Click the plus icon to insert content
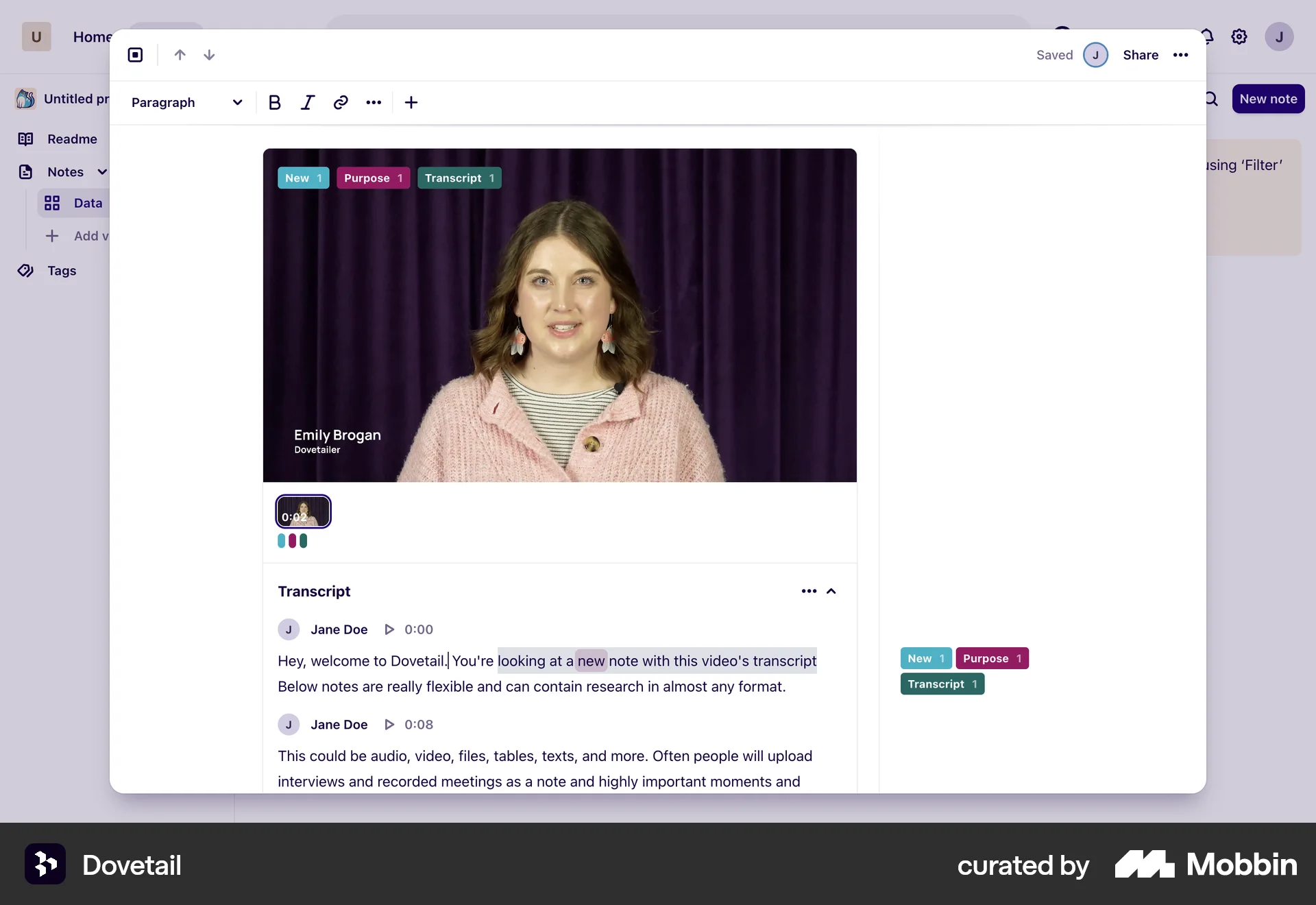1316x905 pixels. [x=411, y=102]
